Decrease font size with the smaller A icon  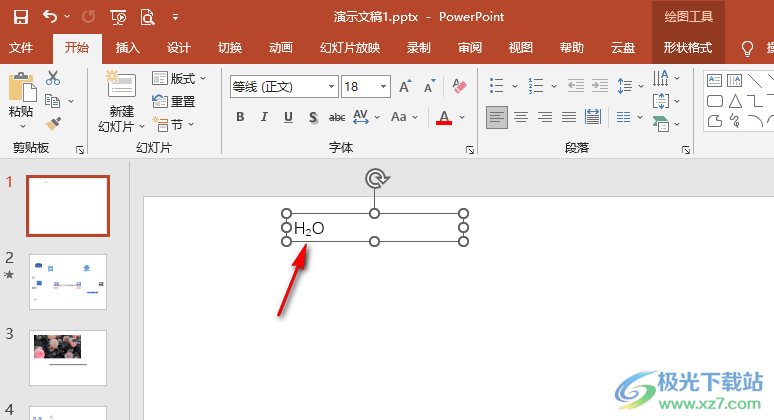[x=429, y=87]
